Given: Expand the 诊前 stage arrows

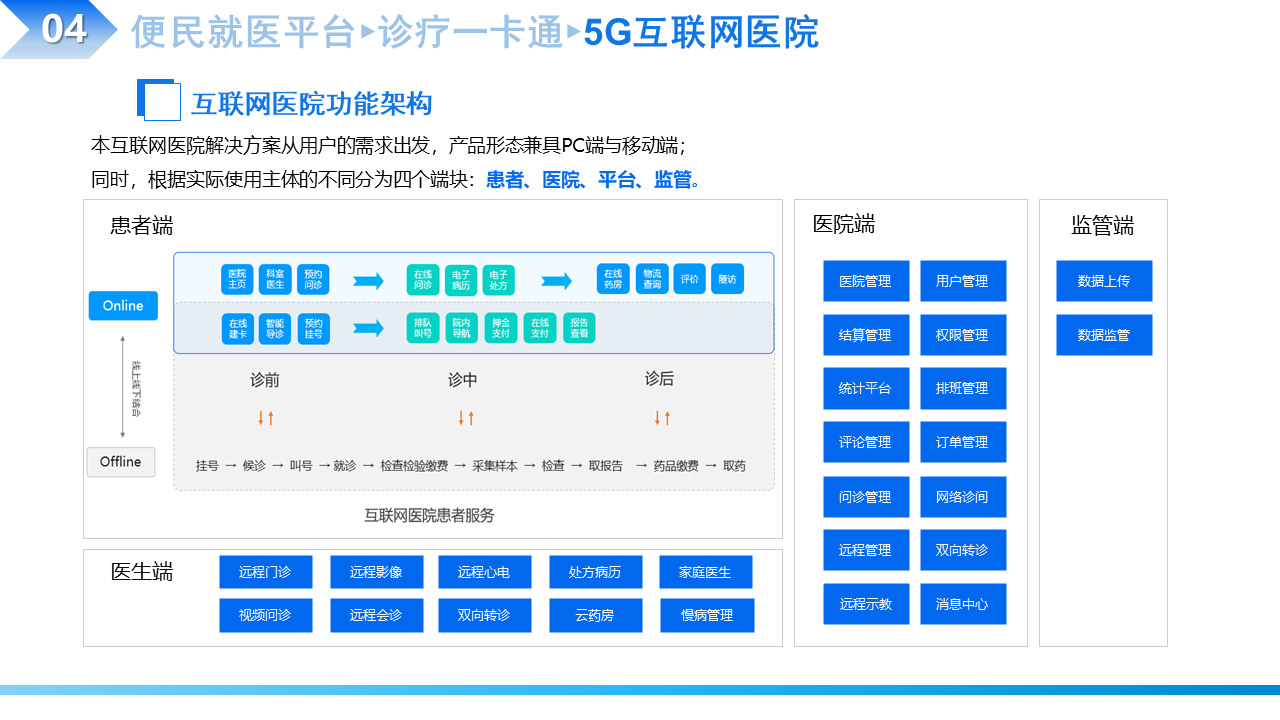Looking at the screenshot, I should click(x=265, y=420).
